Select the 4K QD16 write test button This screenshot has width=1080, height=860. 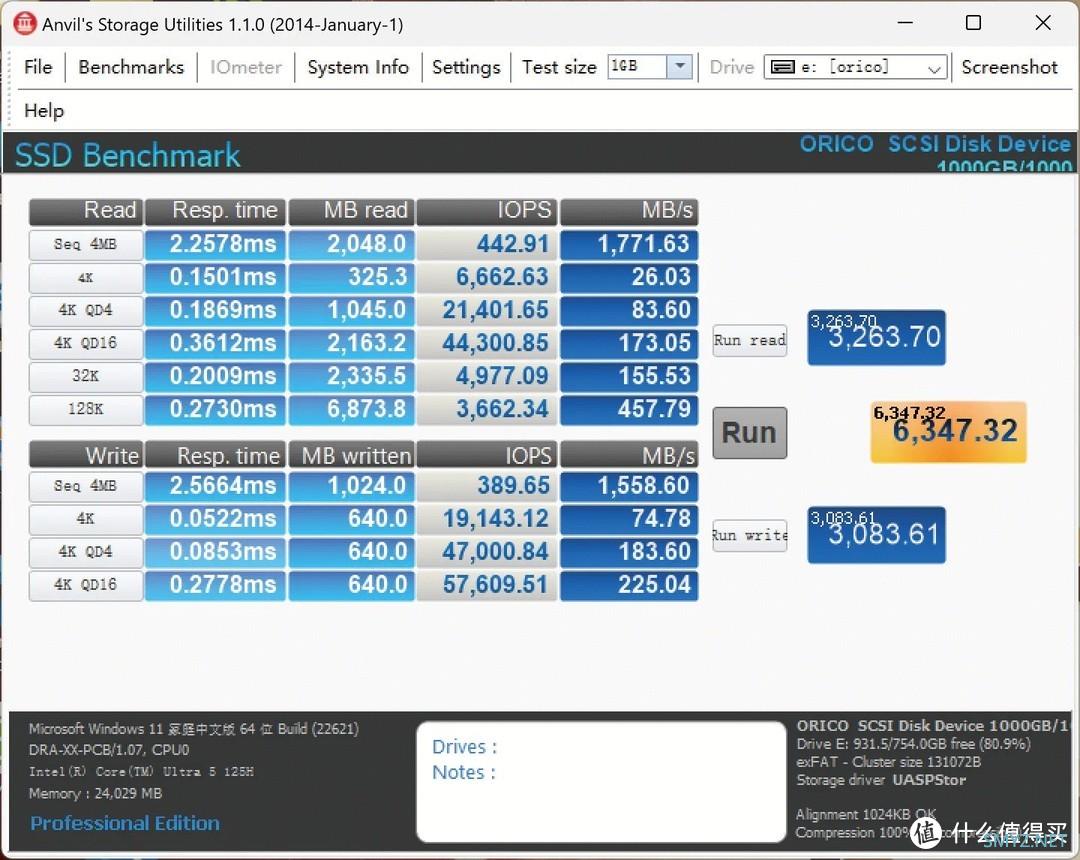point(85,585)
